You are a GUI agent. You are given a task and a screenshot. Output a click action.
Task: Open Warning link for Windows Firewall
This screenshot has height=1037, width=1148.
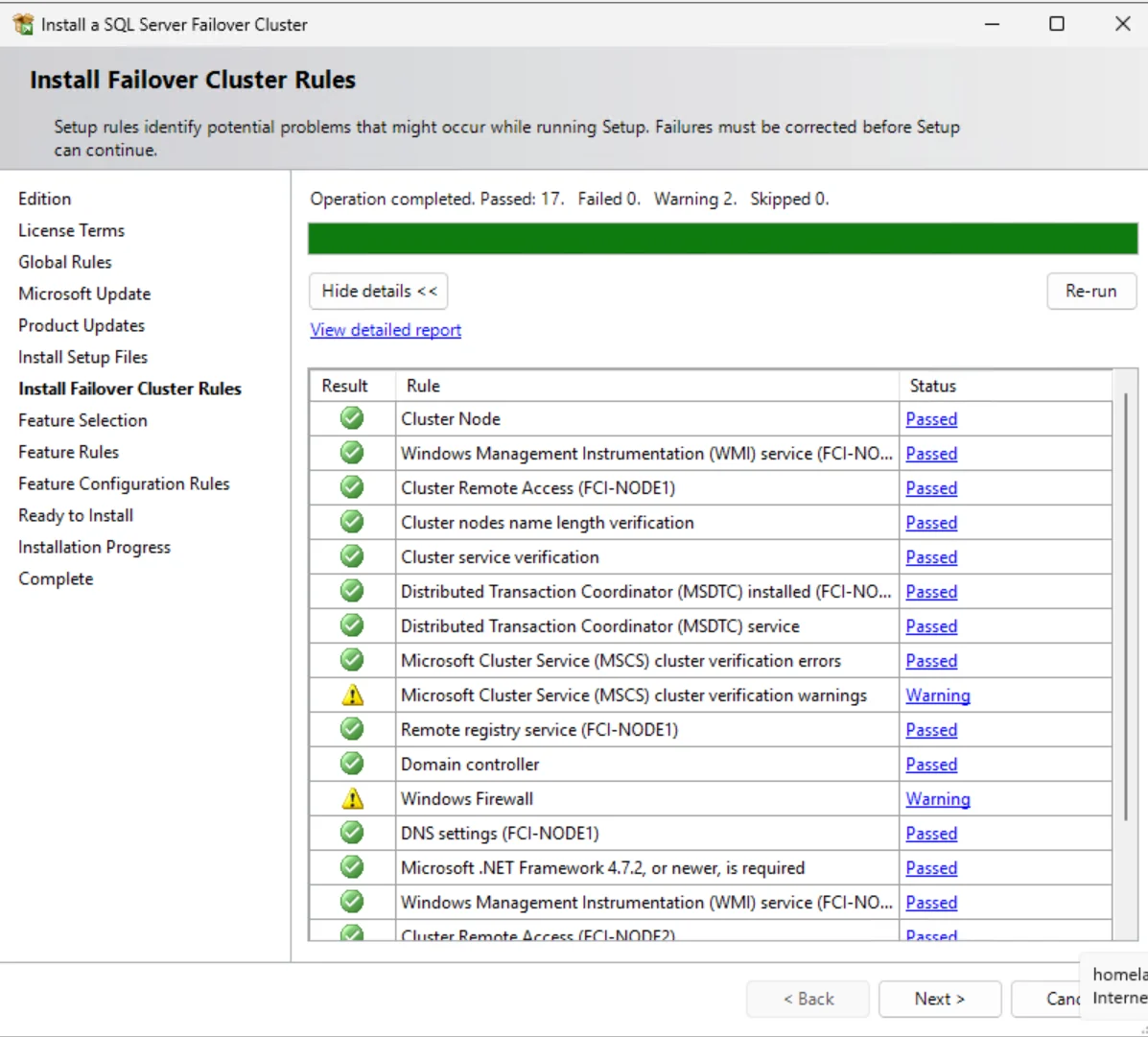(938, 799)
